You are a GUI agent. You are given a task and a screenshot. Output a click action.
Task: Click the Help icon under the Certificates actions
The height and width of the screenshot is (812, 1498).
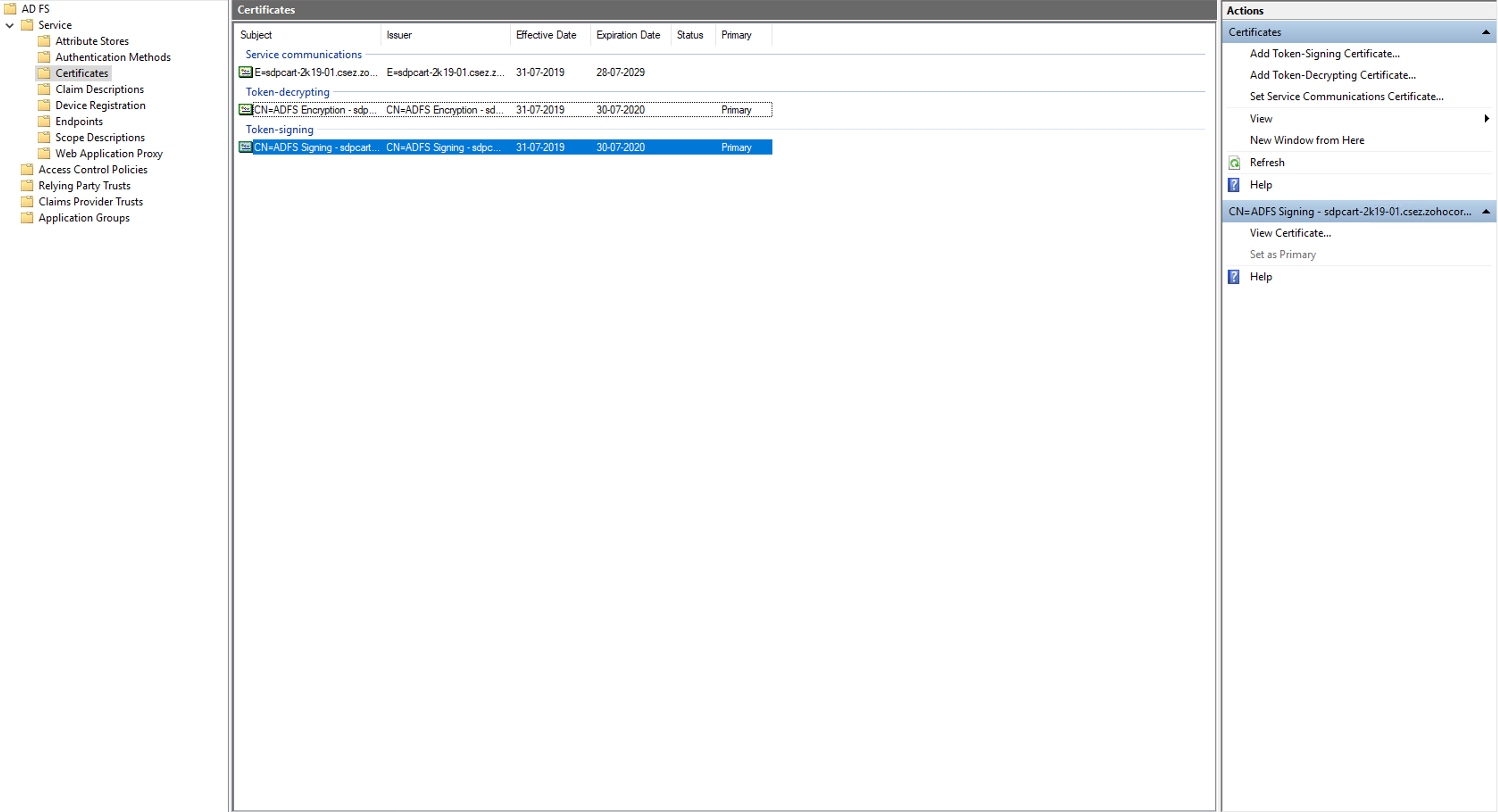[1234, 185]
